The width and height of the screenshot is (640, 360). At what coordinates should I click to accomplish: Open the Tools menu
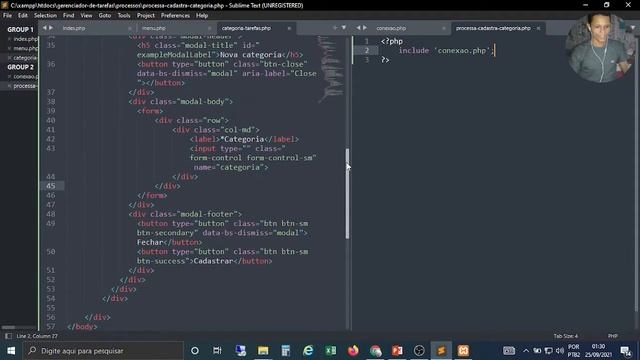click(124, 16)
